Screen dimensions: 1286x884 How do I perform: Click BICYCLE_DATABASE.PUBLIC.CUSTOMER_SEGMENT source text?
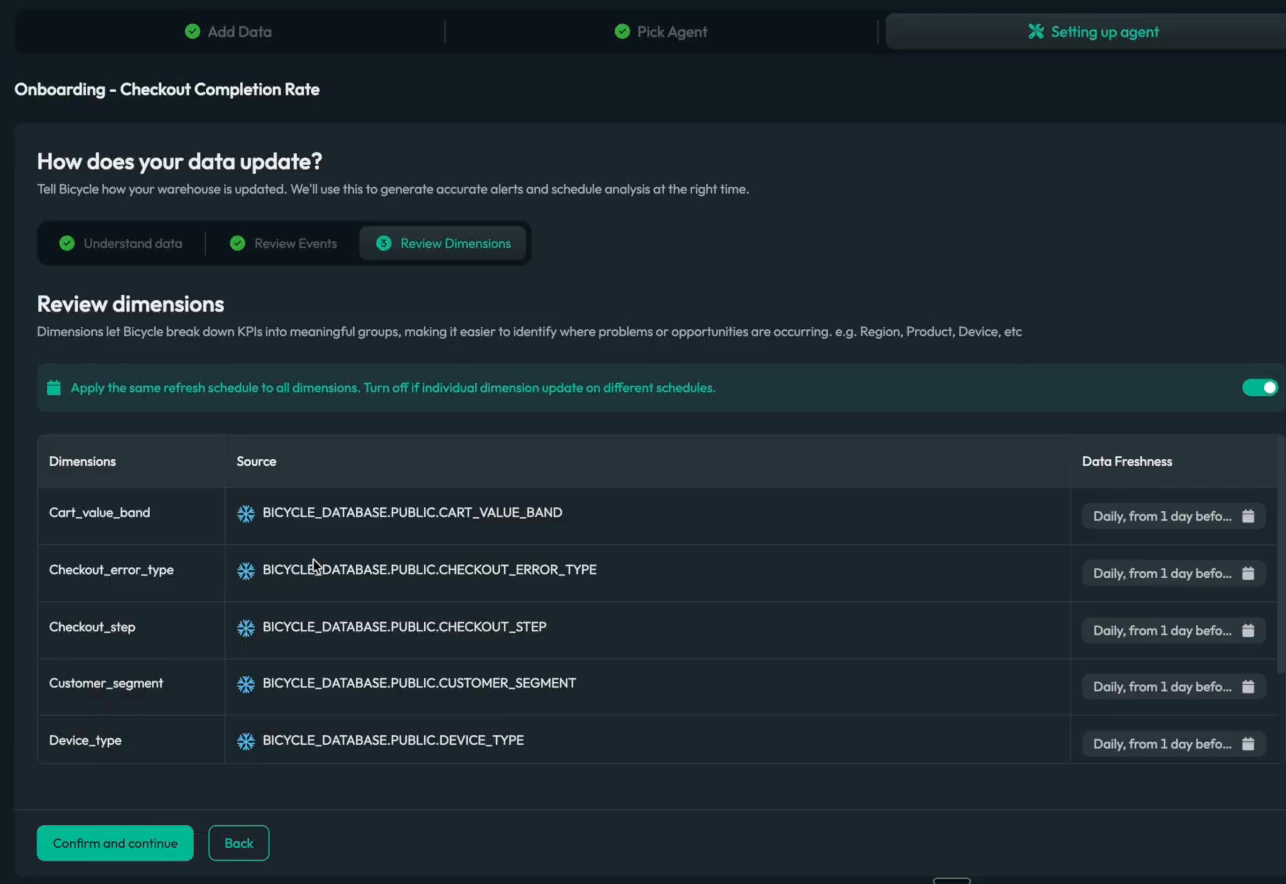point(419,683)
